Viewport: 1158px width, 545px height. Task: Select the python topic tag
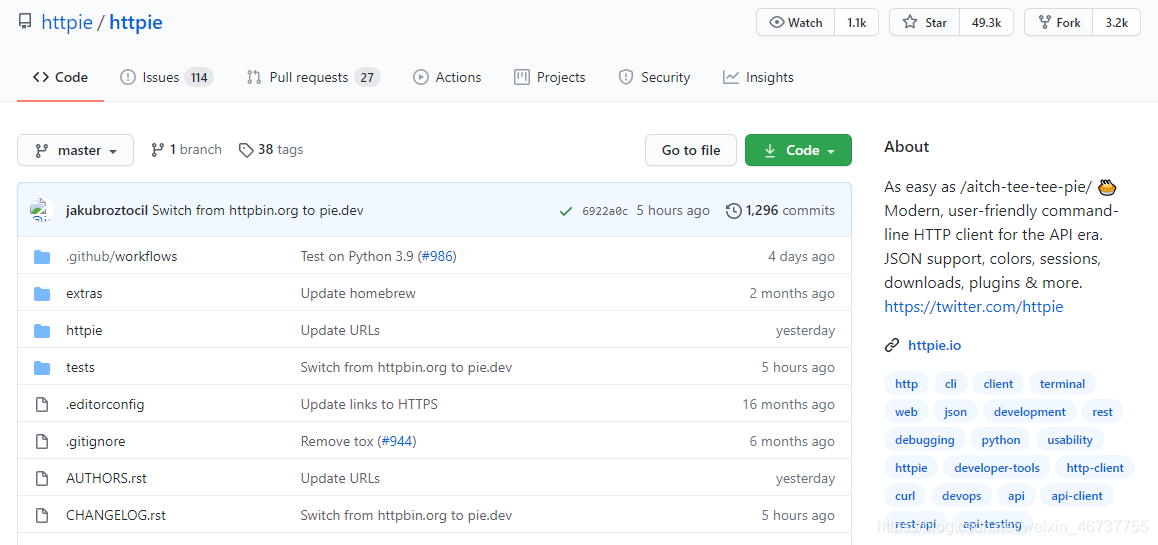(x=1001, y=439)
